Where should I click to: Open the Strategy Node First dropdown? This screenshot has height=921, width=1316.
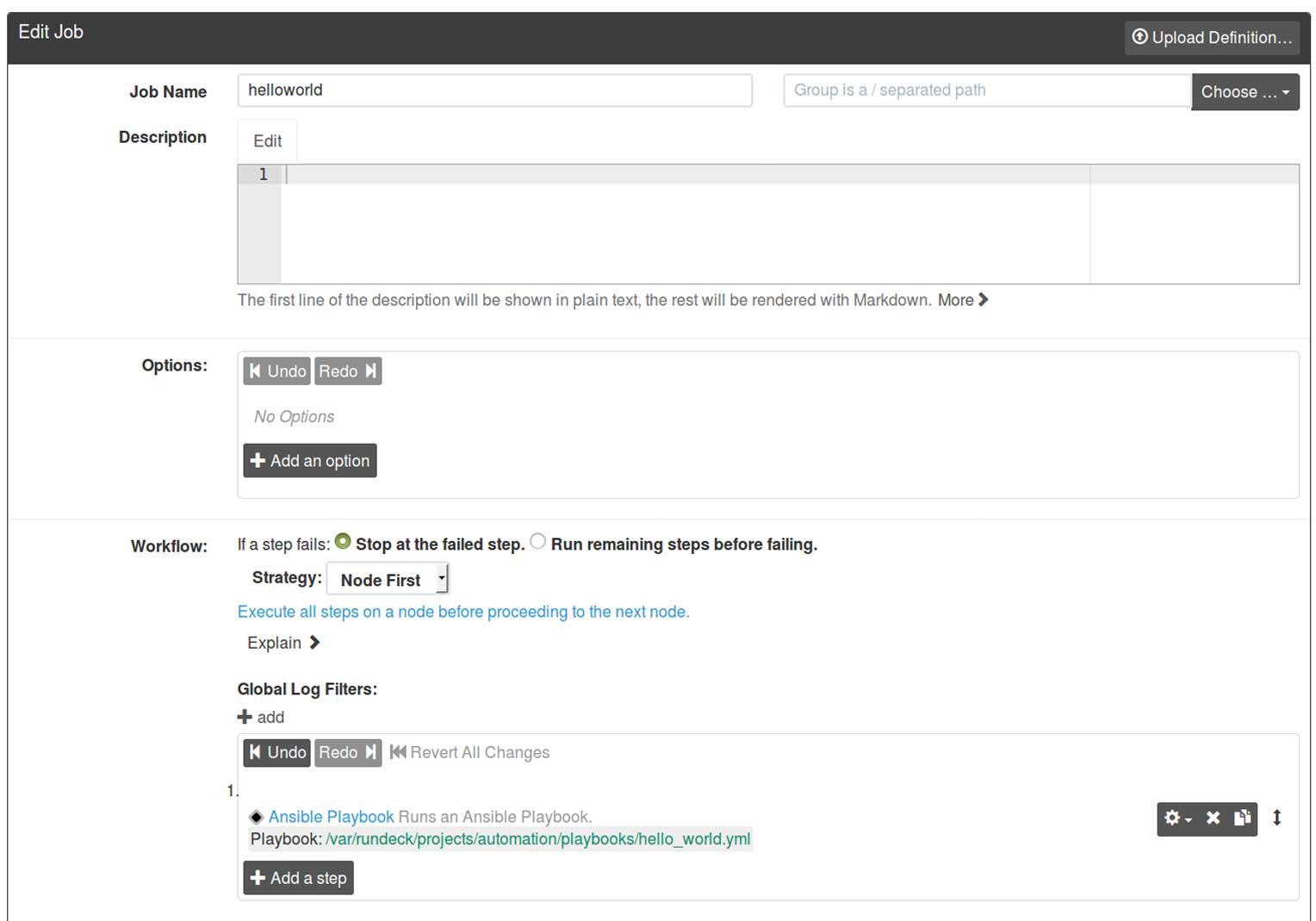[388, 580]
